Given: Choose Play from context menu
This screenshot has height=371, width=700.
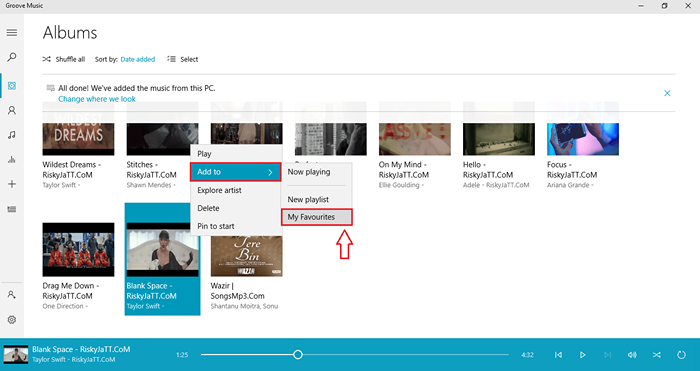Looking at the screenshot, I should [x=236, y=154].
